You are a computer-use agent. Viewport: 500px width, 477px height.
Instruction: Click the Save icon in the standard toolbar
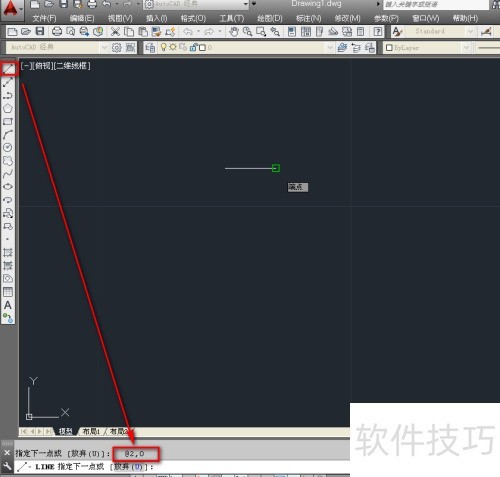point(40,31)
